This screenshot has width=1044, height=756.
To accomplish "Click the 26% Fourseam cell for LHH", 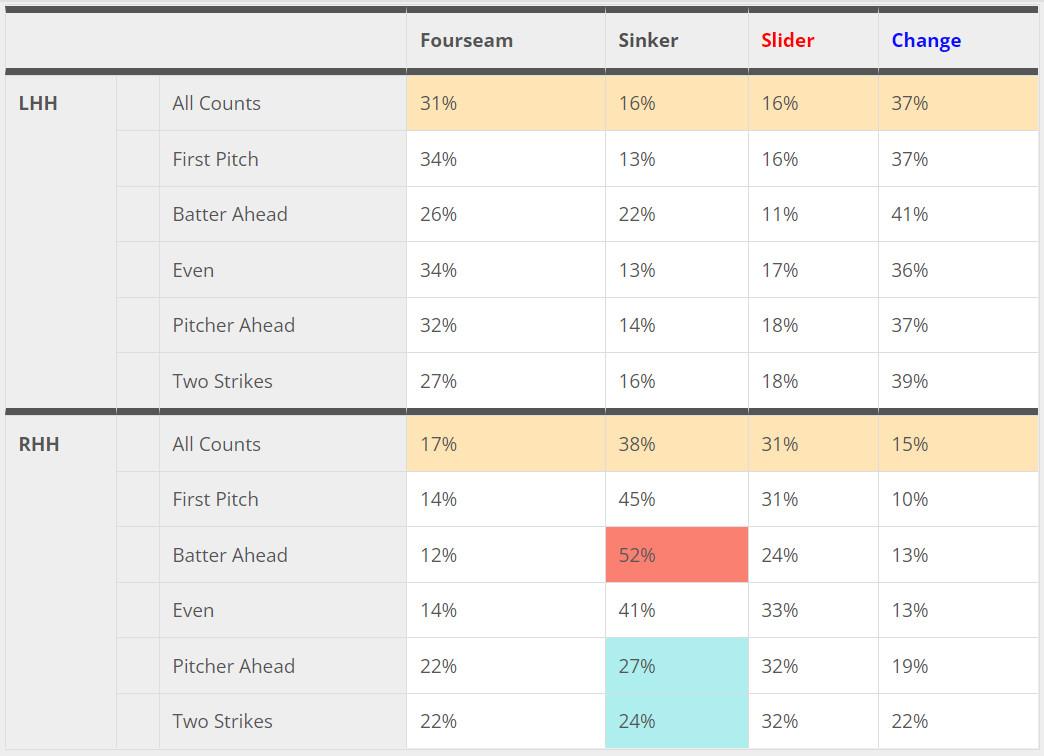I will [x=438, y=214].
